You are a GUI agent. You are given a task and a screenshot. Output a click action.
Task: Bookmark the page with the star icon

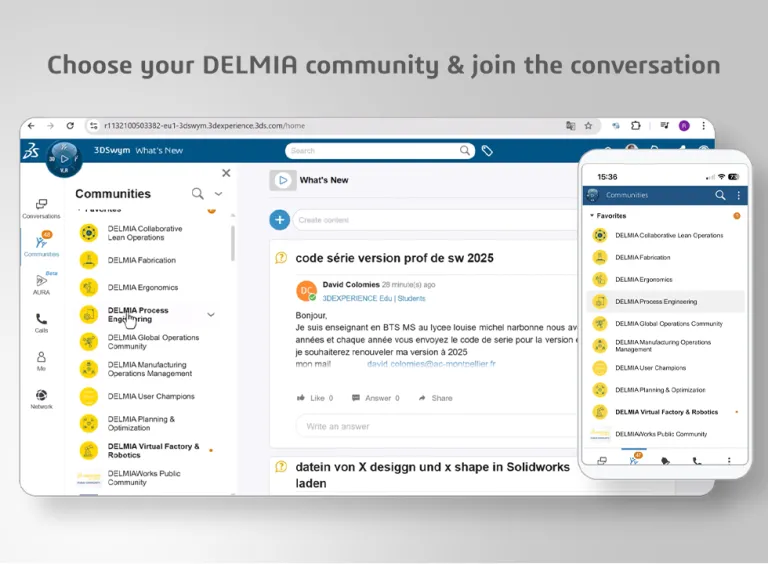tap(588, 126)
